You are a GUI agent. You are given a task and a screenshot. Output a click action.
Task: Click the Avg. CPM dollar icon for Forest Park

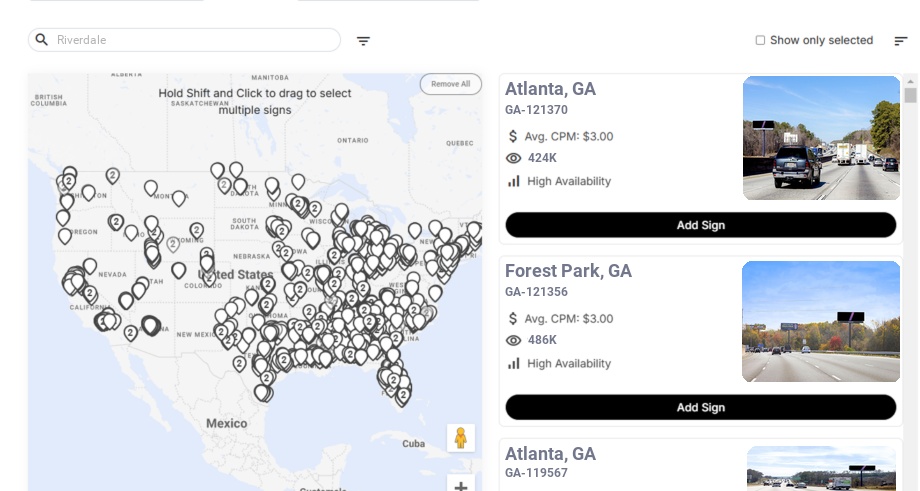click(x=514, y=319)
